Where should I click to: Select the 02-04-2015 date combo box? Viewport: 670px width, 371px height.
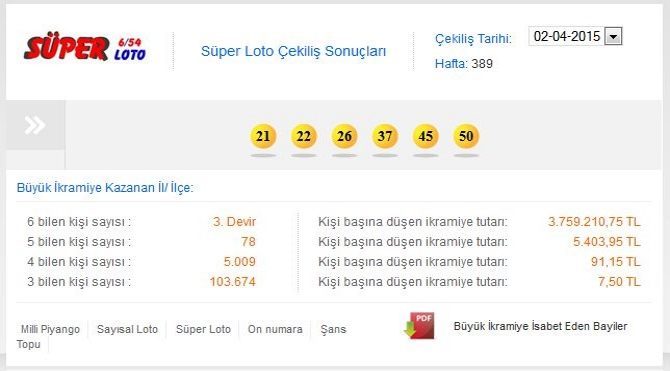click(x=575, y=36)
